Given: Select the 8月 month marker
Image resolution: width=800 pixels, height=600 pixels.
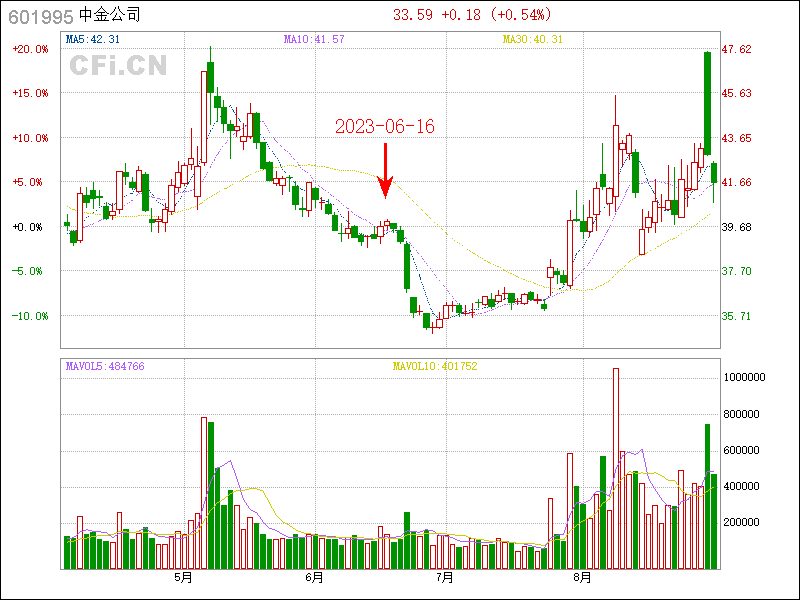Looking at the screenshot, I should [x=583, y=578].
